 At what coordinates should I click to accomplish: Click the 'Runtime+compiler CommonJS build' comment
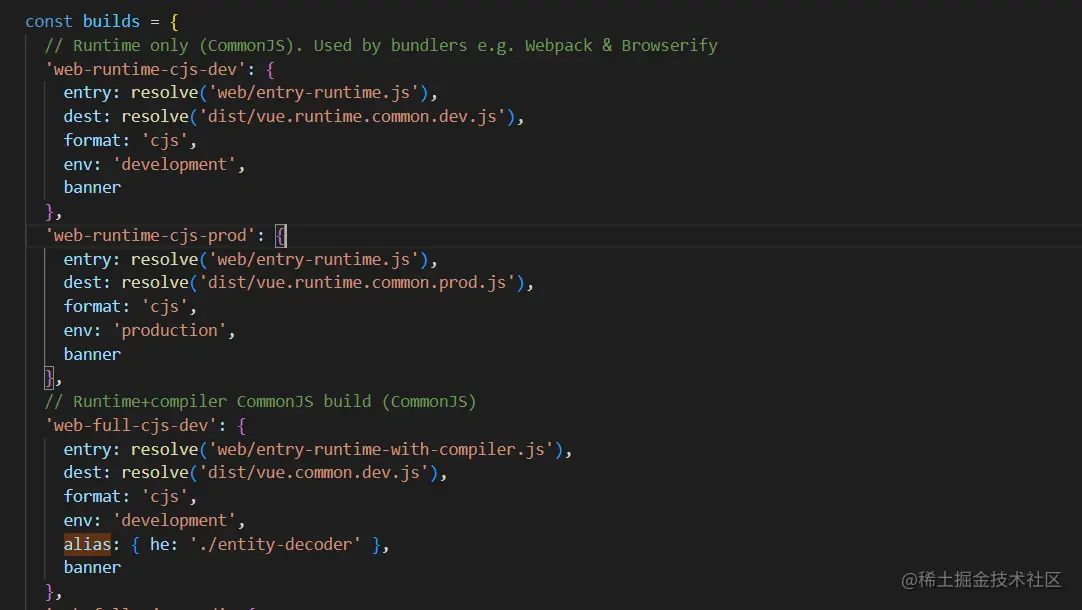pyautogui.click(x=261, y=402)
